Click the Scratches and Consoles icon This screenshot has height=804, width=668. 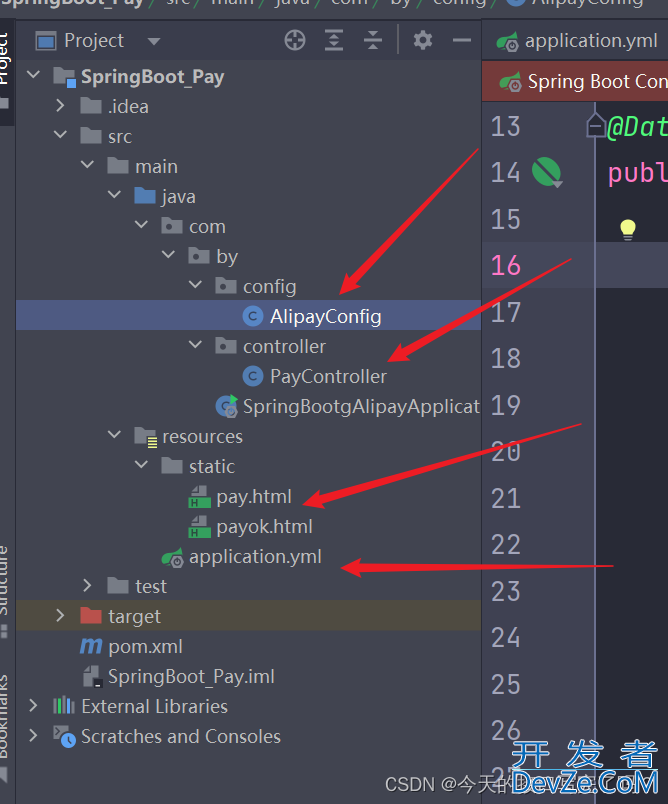[65, 736]
